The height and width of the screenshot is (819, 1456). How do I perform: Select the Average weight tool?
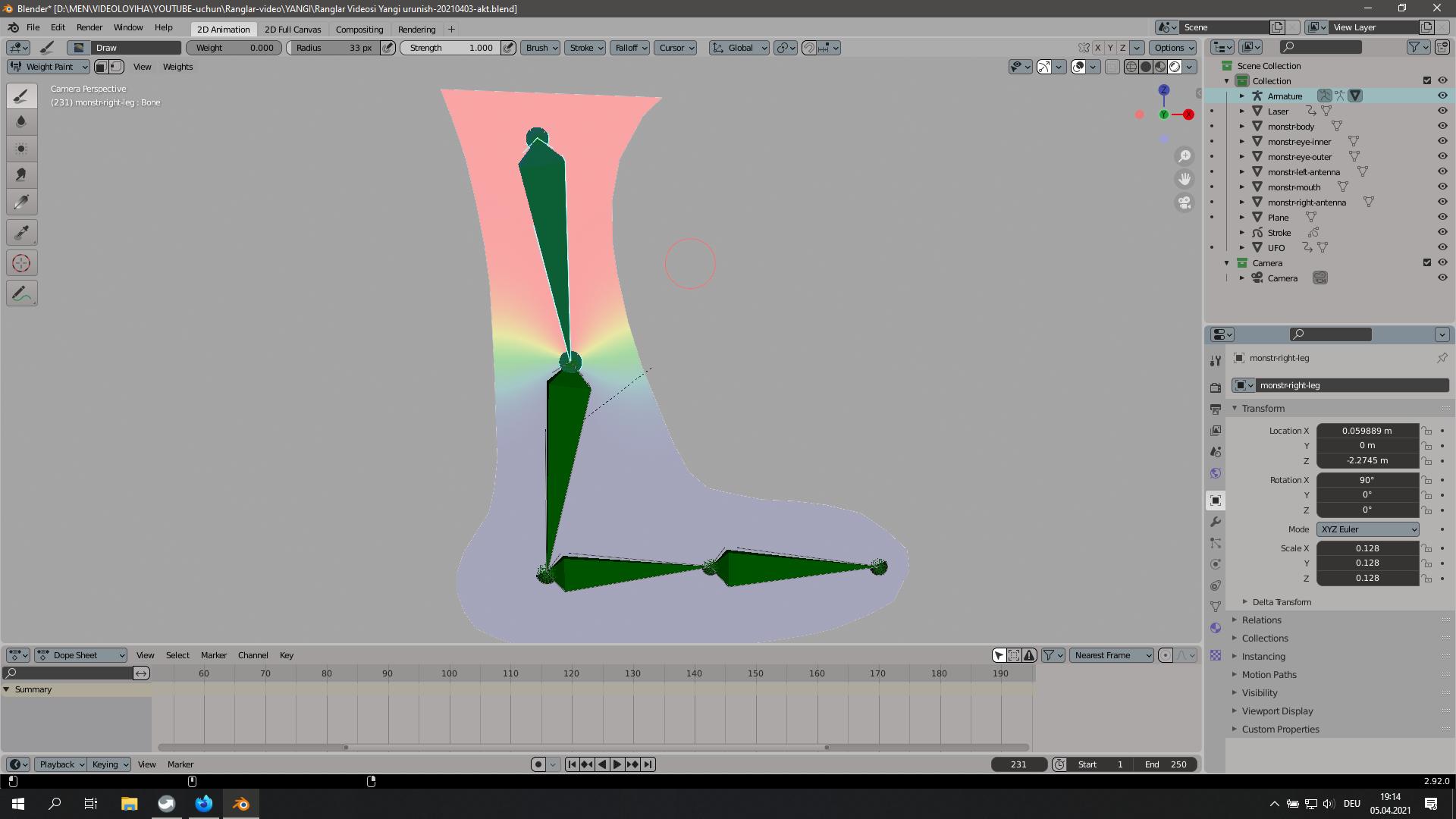click(21, 148)
